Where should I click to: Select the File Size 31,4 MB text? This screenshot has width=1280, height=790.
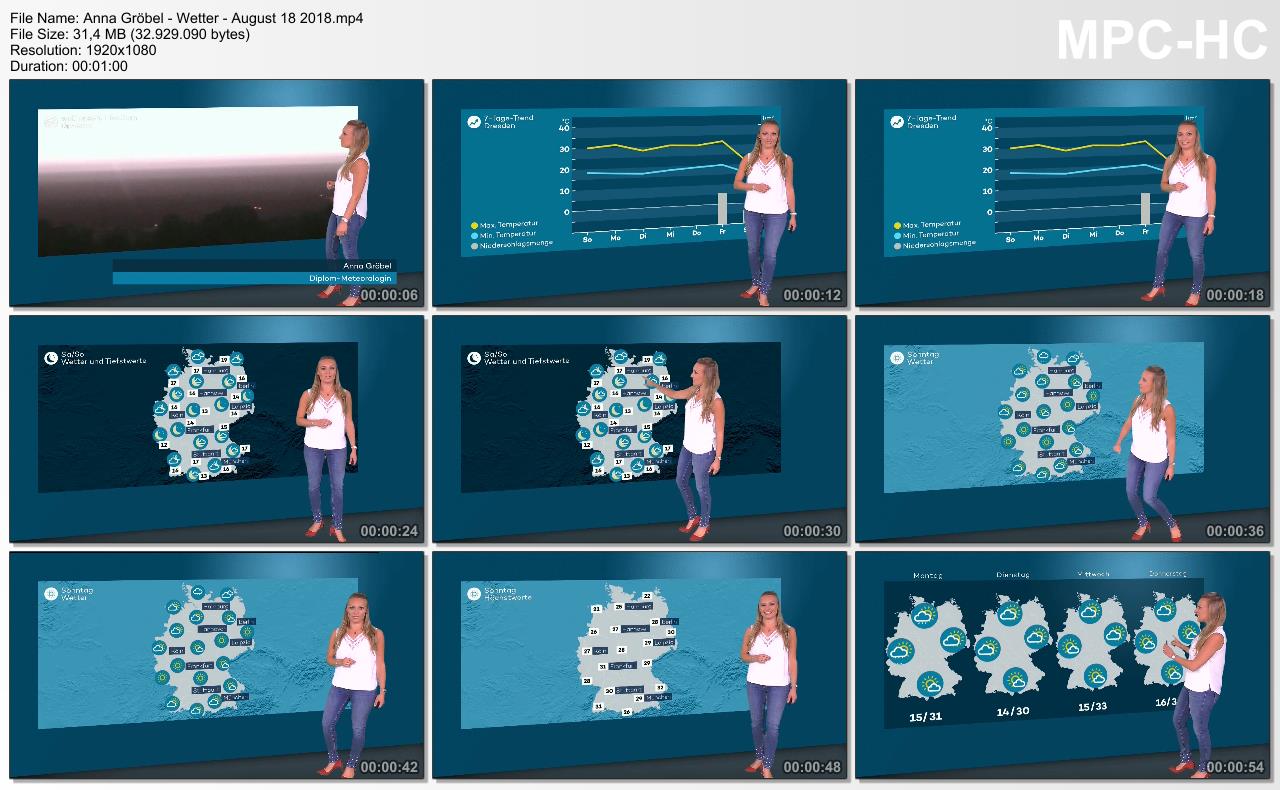[130, 34]
